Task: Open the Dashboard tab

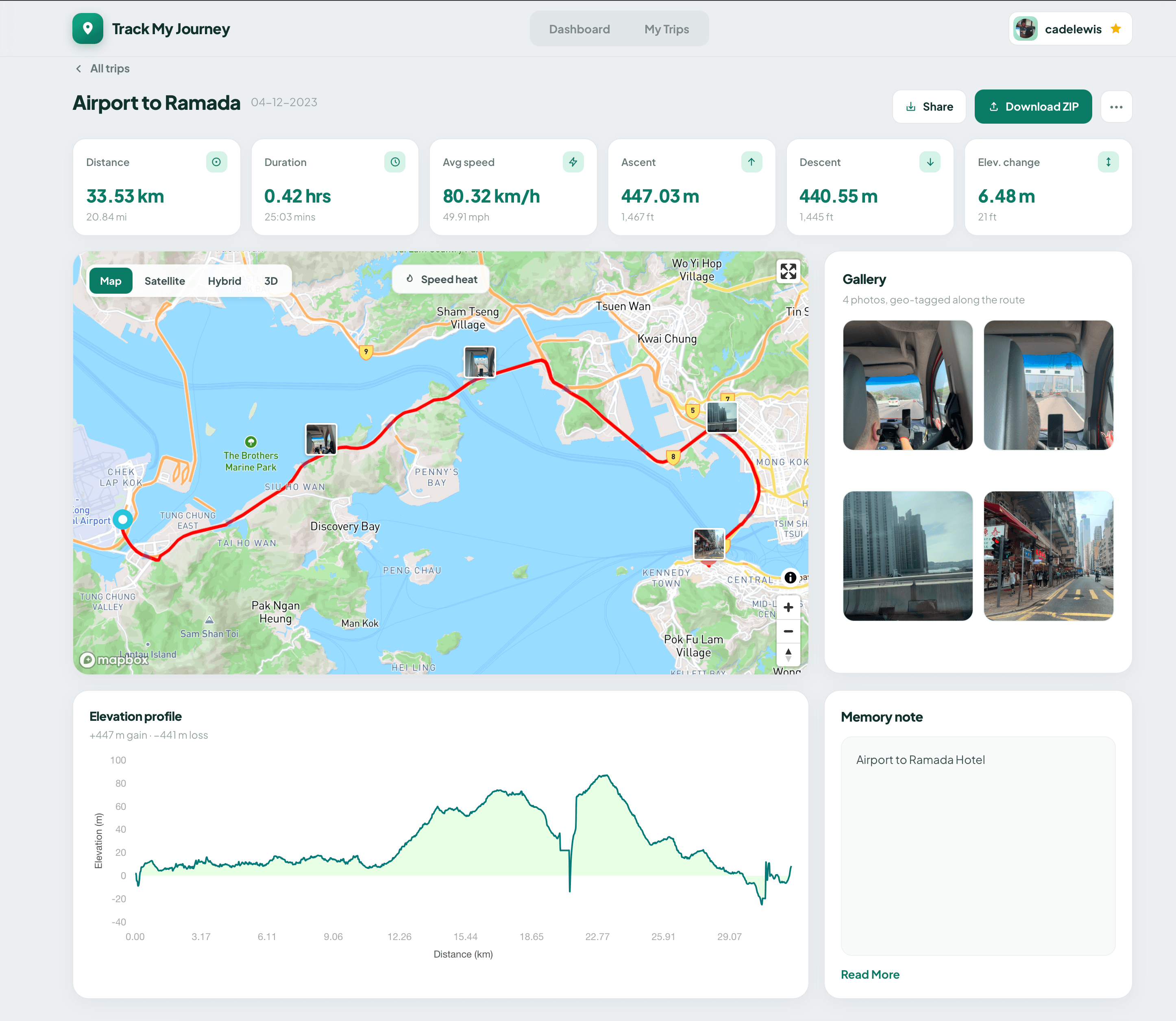Action: point(579,29)
